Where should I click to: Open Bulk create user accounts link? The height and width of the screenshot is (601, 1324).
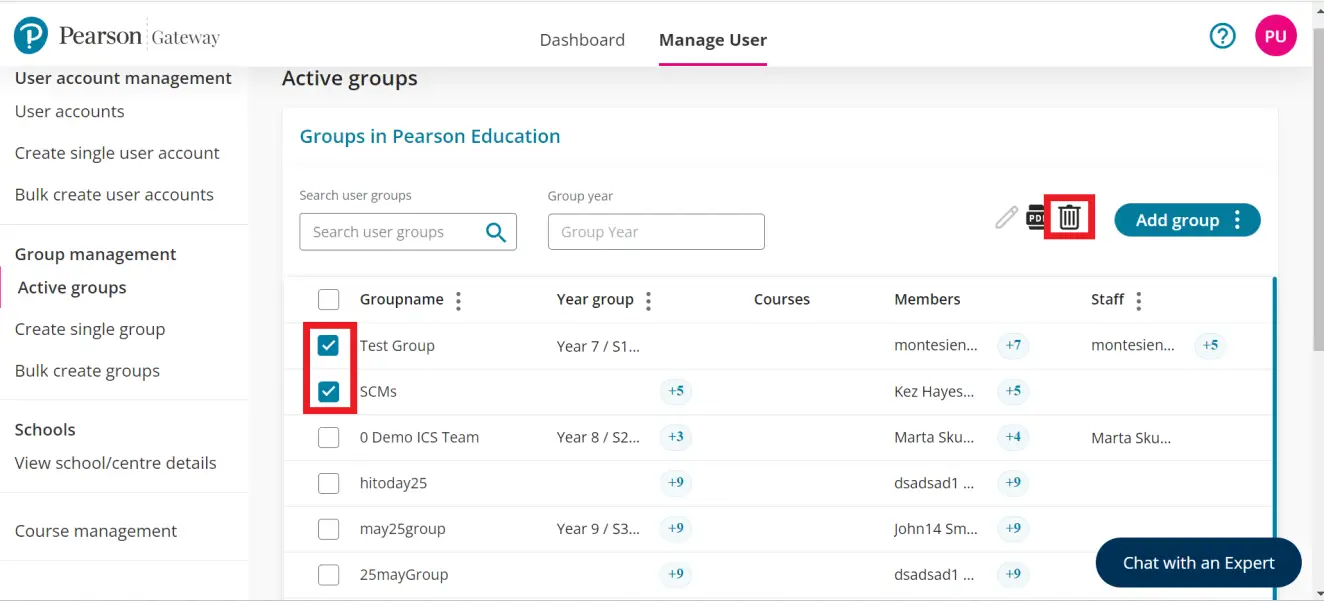pos(114,195)
